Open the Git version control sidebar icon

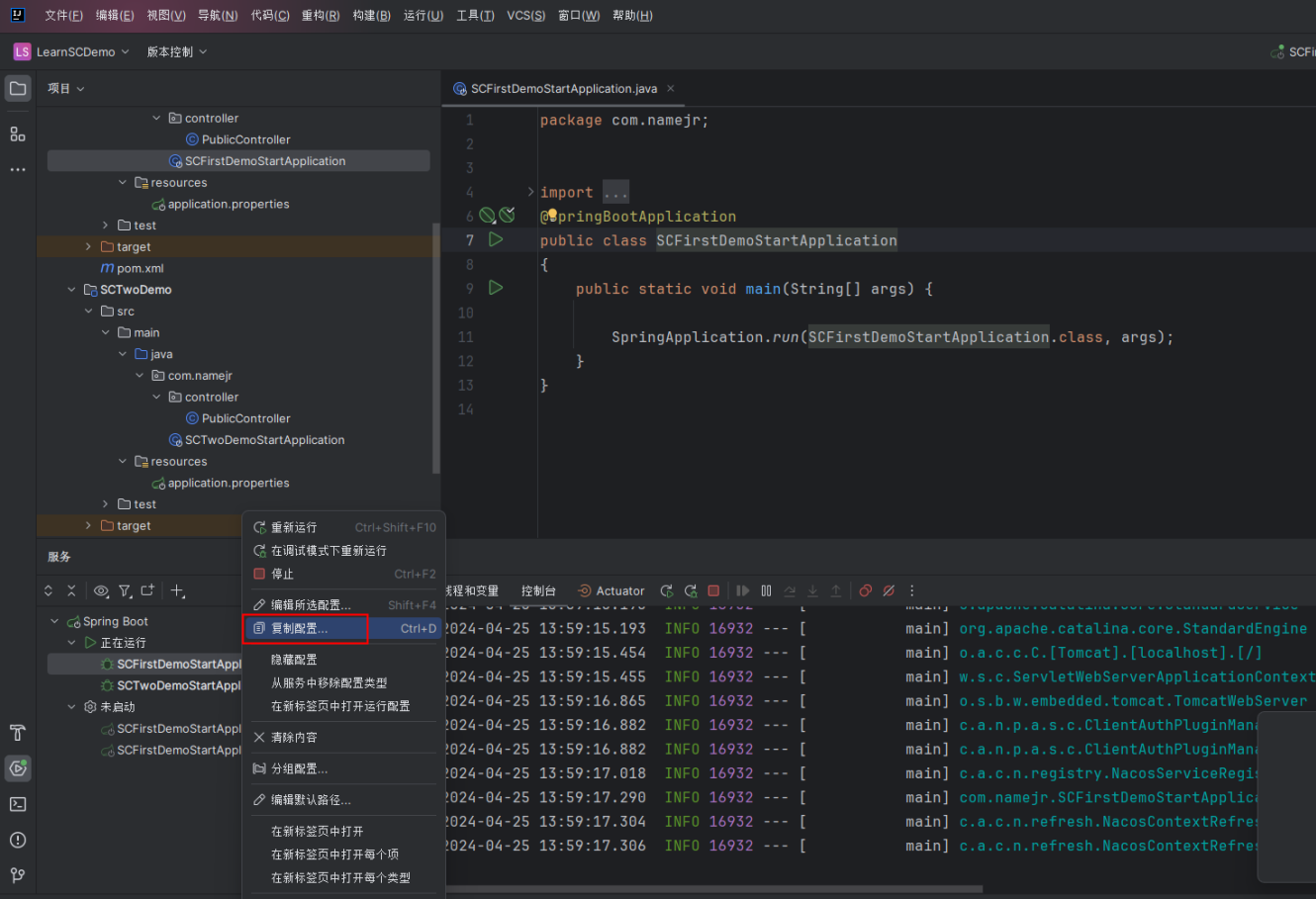(18, 875)
